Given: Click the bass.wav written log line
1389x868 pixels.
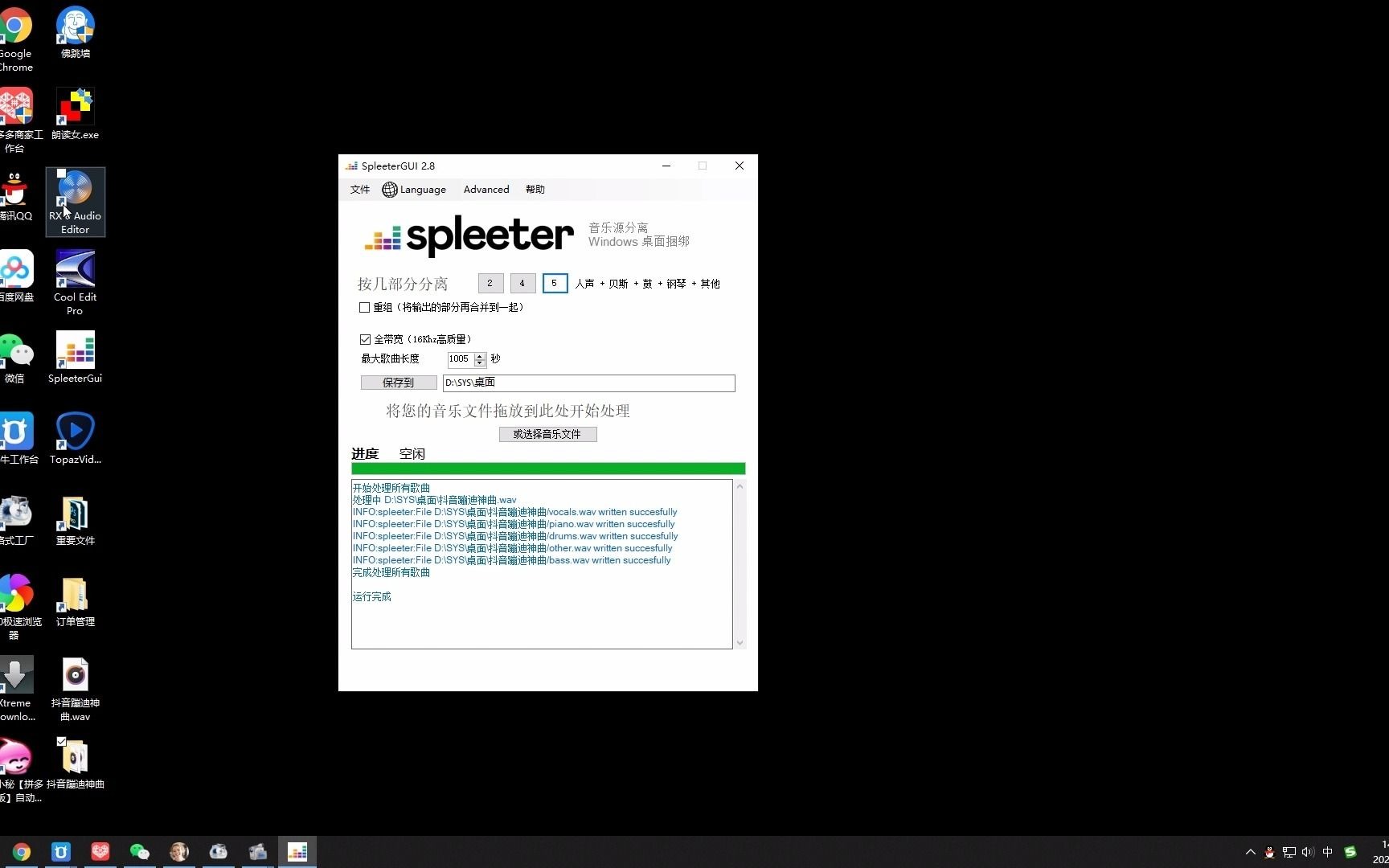Looking at the screenshot, I should (511, 560).
